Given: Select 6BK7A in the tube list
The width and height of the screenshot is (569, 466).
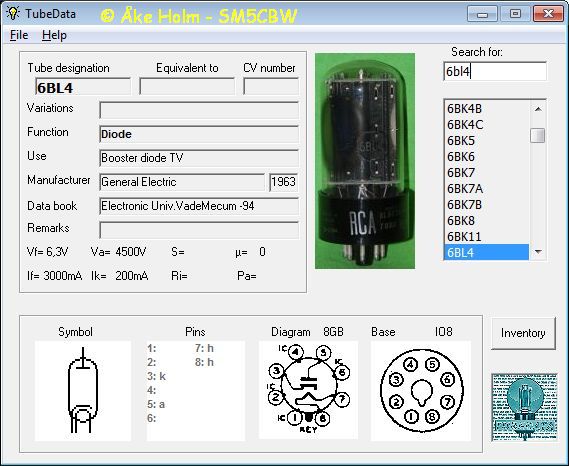Looking at the screenshot, I should tap(486, 189).
